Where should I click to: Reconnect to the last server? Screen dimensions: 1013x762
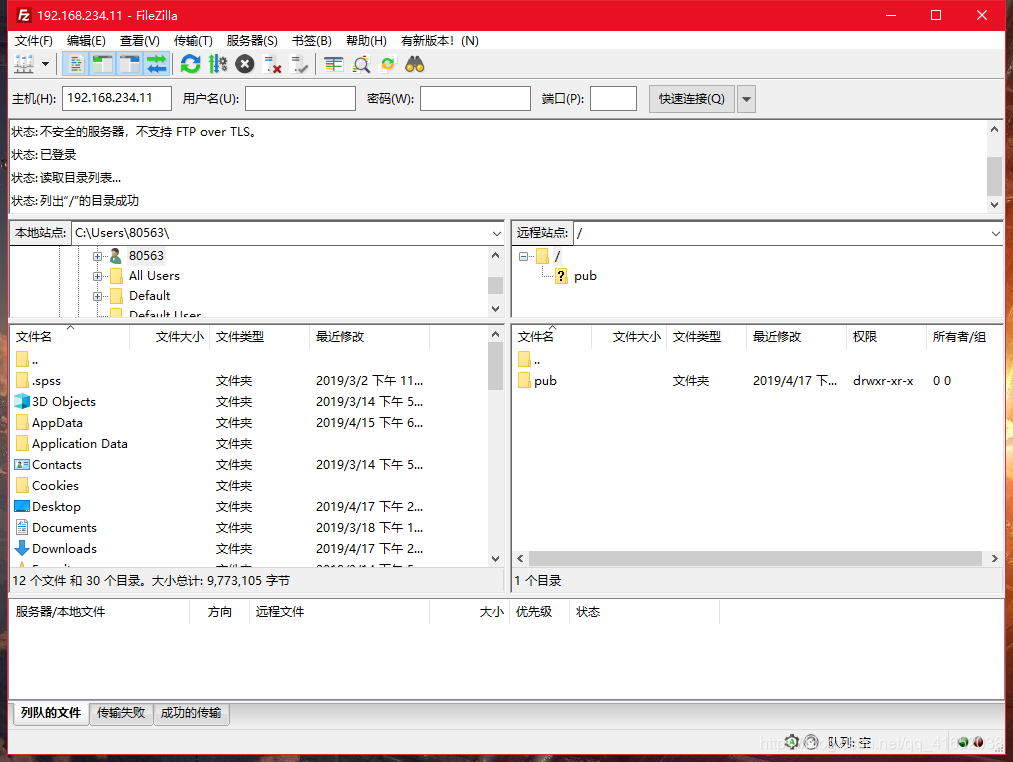coord(299,64)
